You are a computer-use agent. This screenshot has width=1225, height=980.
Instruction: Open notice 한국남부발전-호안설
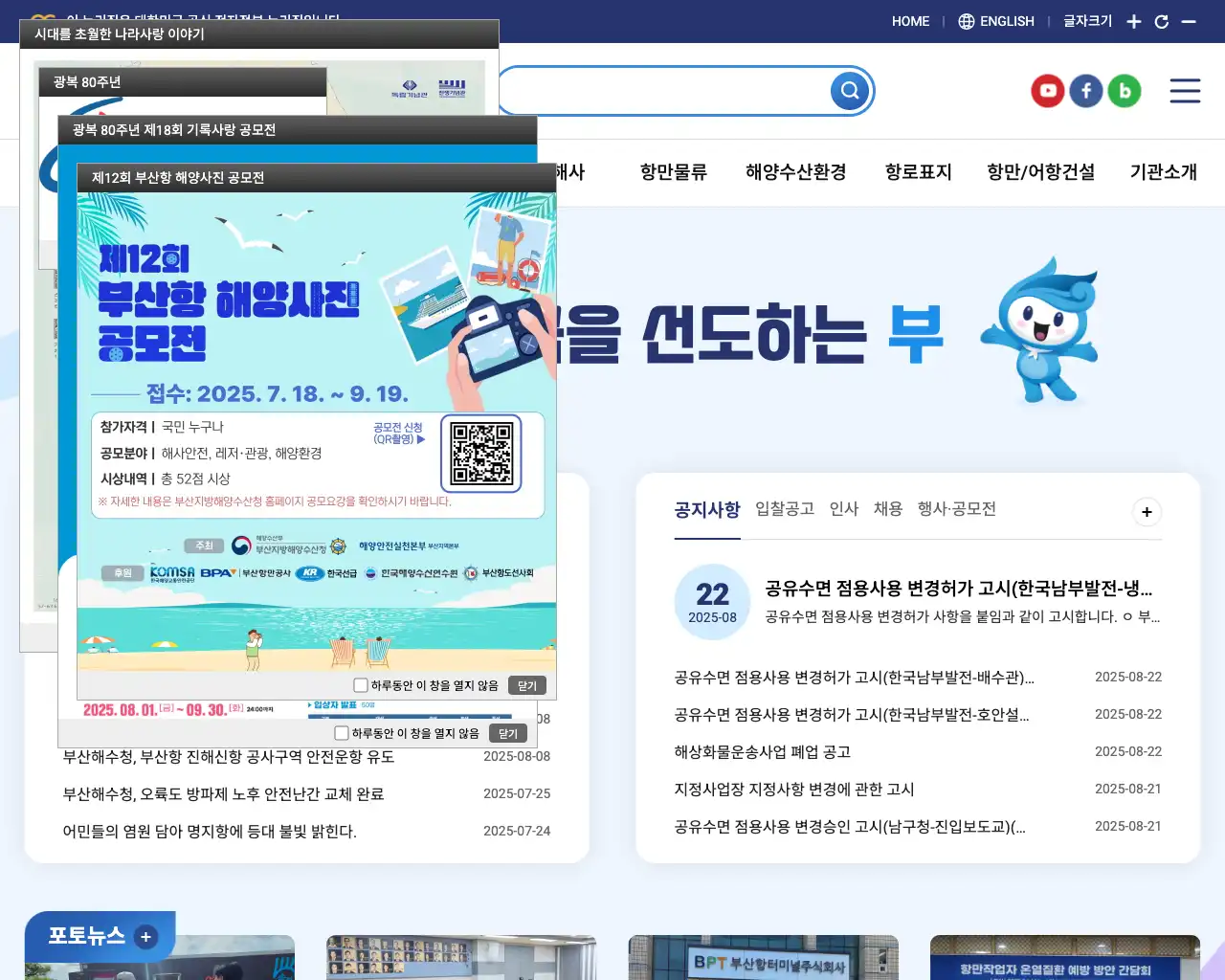tap(852, 715)
